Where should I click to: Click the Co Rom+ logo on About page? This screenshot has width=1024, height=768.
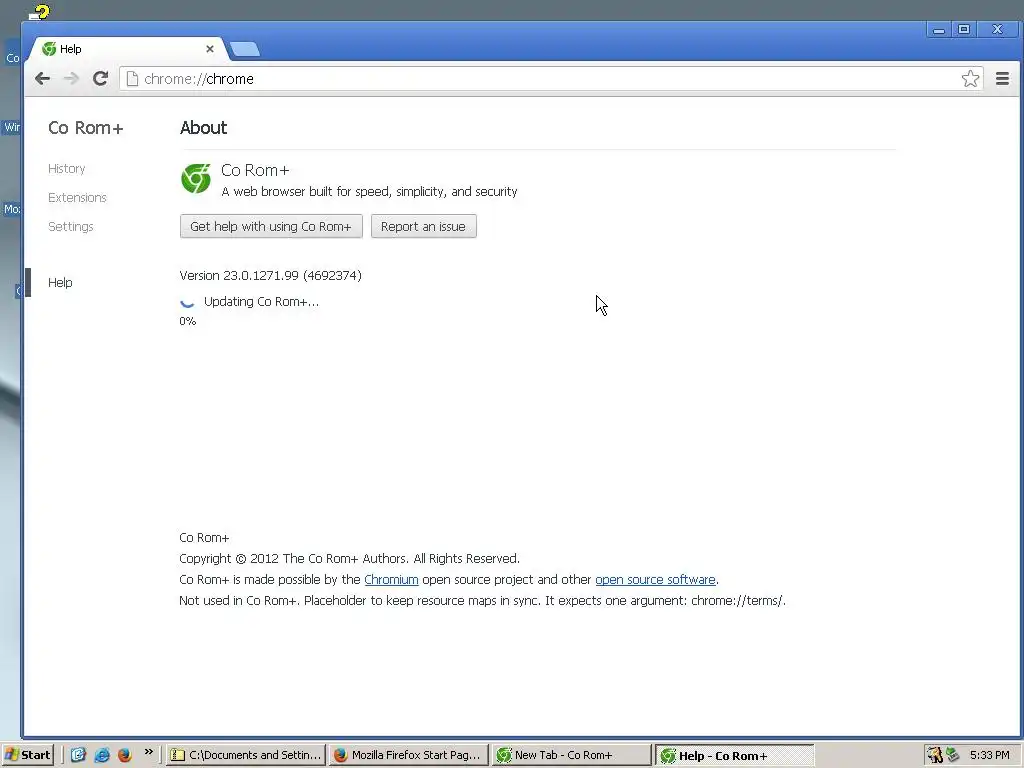196,179
